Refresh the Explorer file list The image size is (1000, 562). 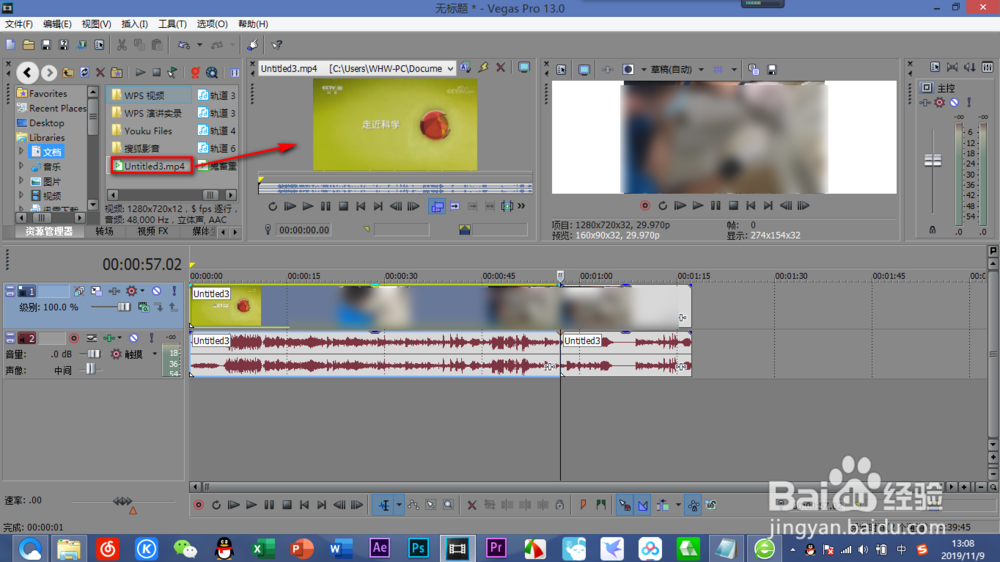click(84, 73)
